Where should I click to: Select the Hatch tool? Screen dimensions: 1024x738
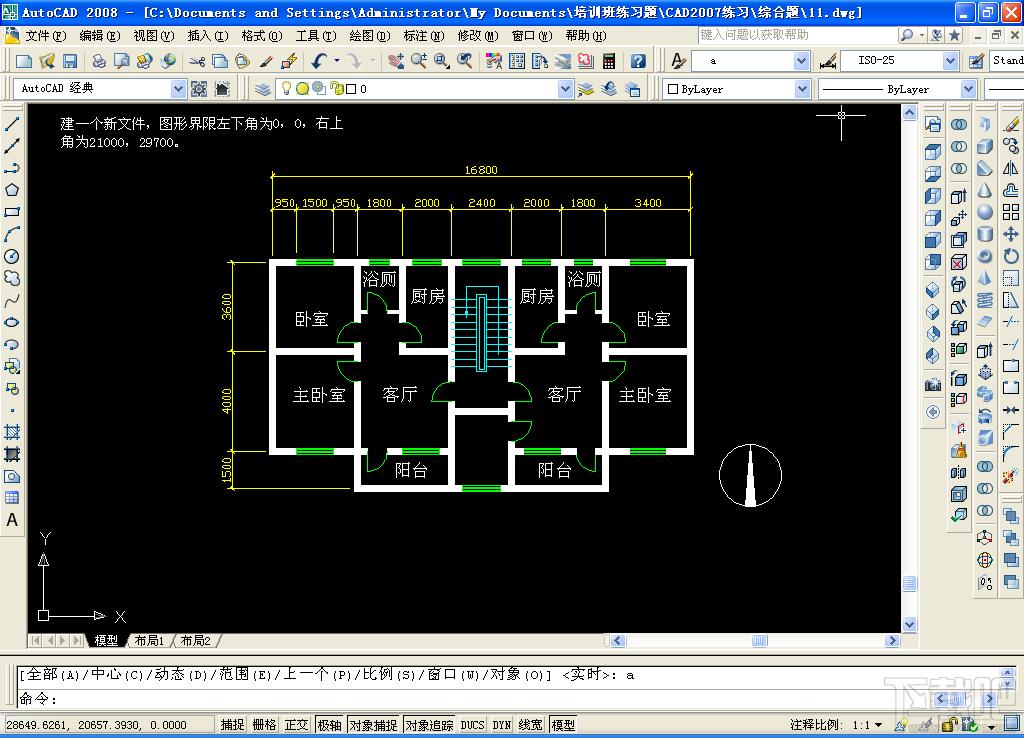click(12, 432)
